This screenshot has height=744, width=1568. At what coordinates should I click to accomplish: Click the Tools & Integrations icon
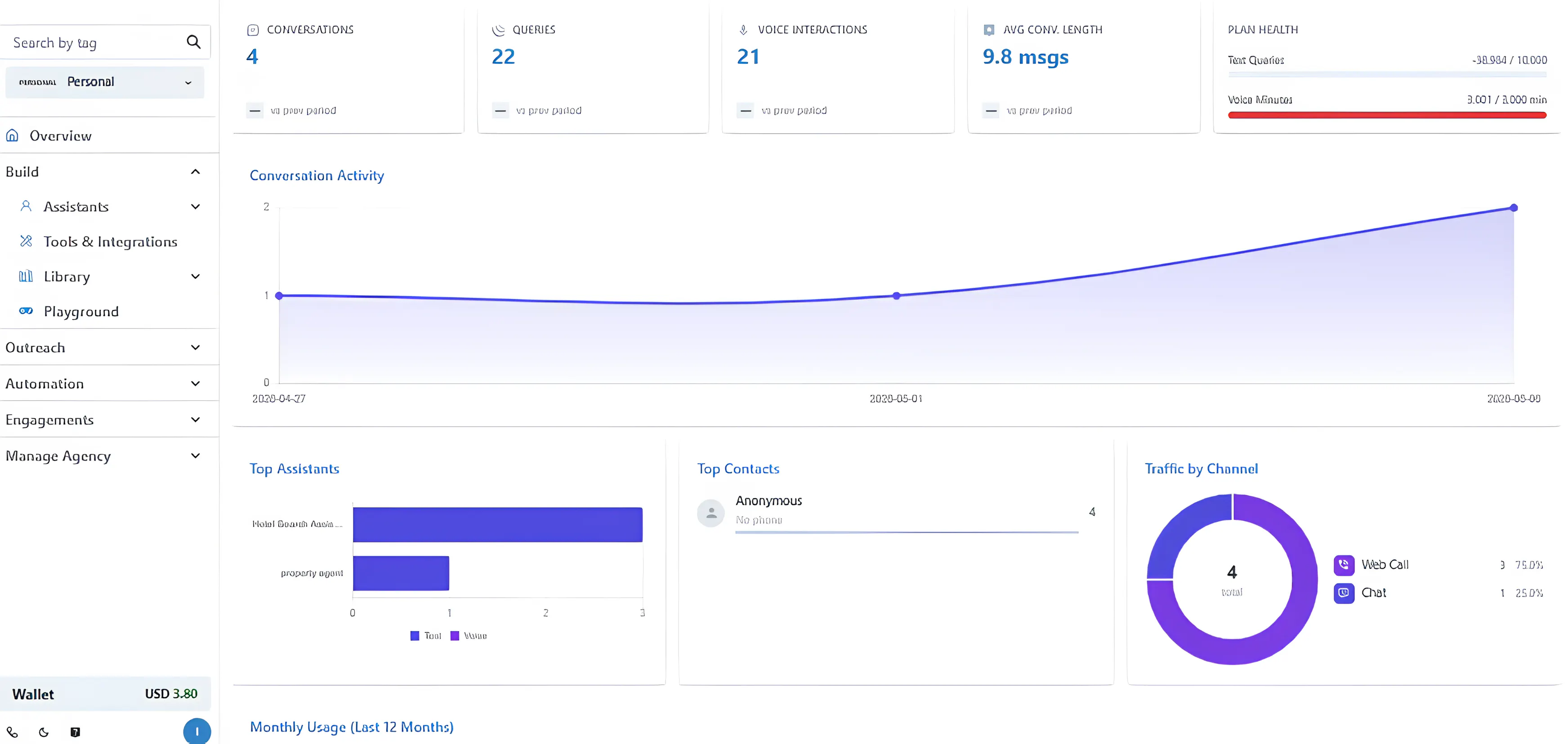click(x=26, y=241)
